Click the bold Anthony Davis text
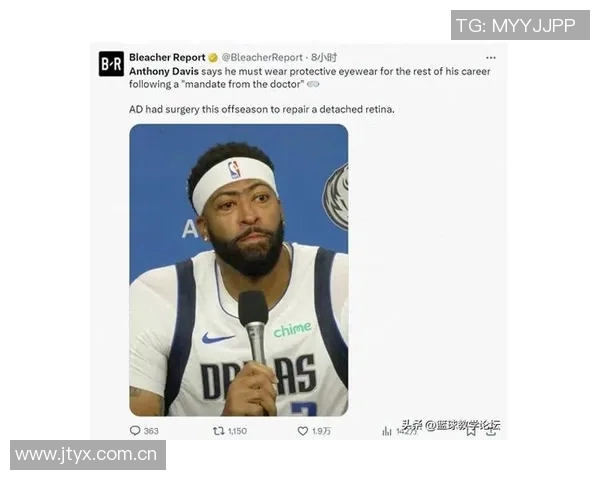 [164, 72]
